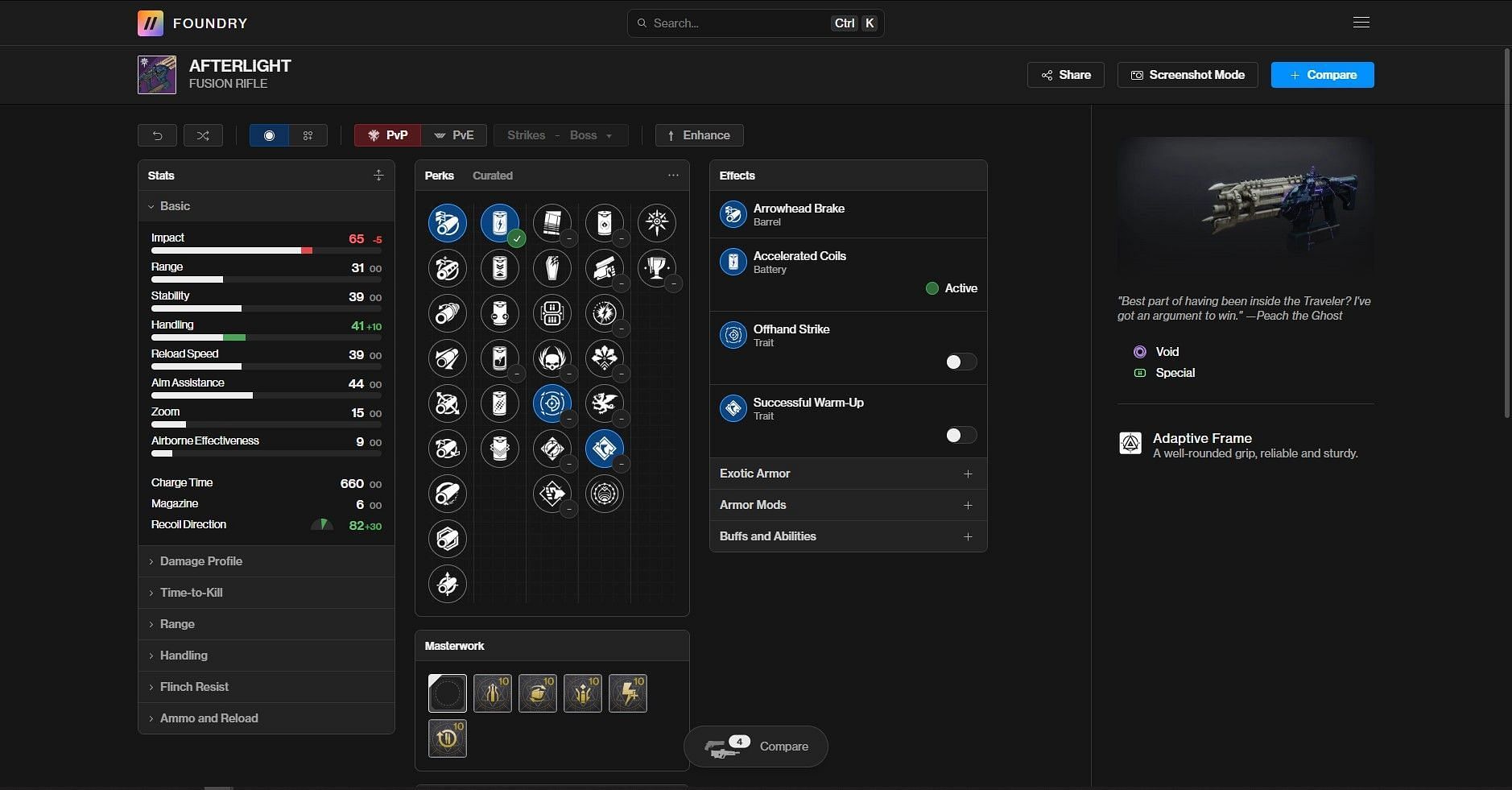The width and height of the screenshot is (1512, 790).
Task: Select the PvP mode toggle
Action: (x=387, y=135)
